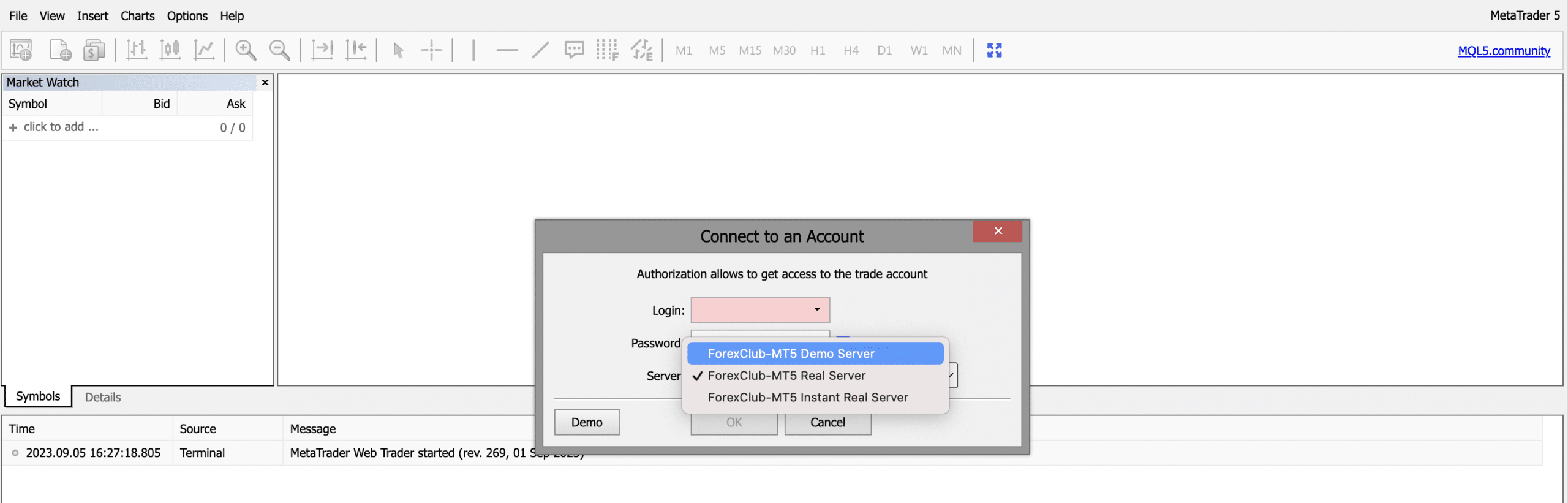Screen dimensions: 1568x503
Task: Click the Ask column header
Action: click(x=215, y=104)
